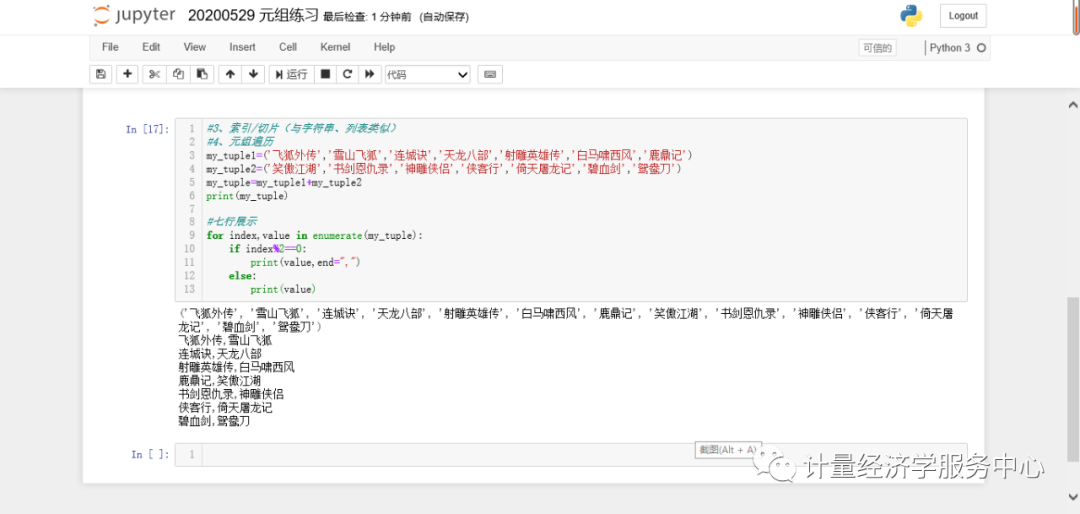Open the File menu
1080x514 pixels.
[110, 47]
